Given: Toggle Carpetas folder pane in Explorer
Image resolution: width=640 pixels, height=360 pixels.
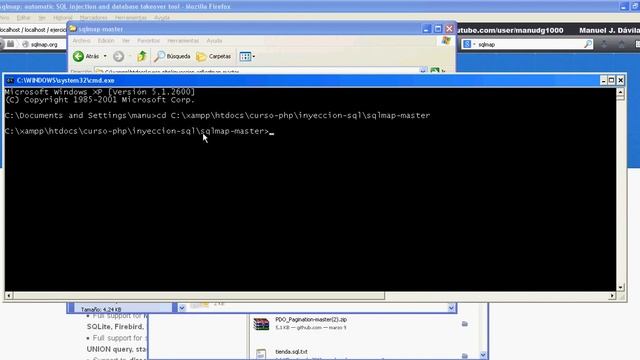Looking at the screenshot, I should click(x=213, y=56).
